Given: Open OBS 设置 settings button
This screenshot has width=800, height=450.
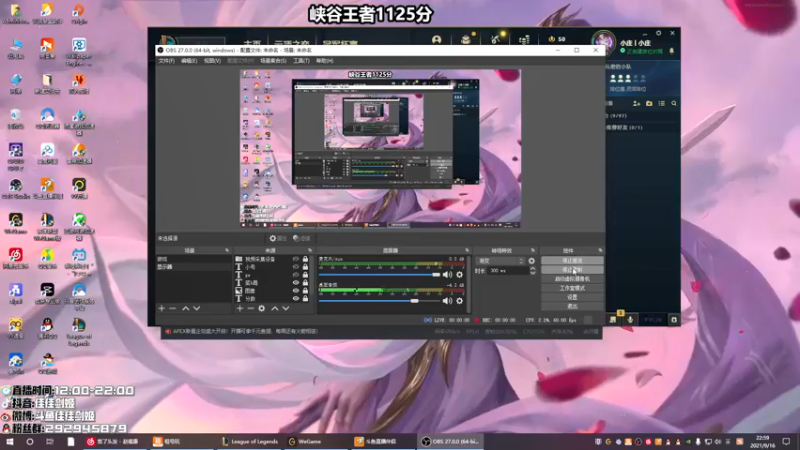Looking at the screenshot, I should (572, 297).
